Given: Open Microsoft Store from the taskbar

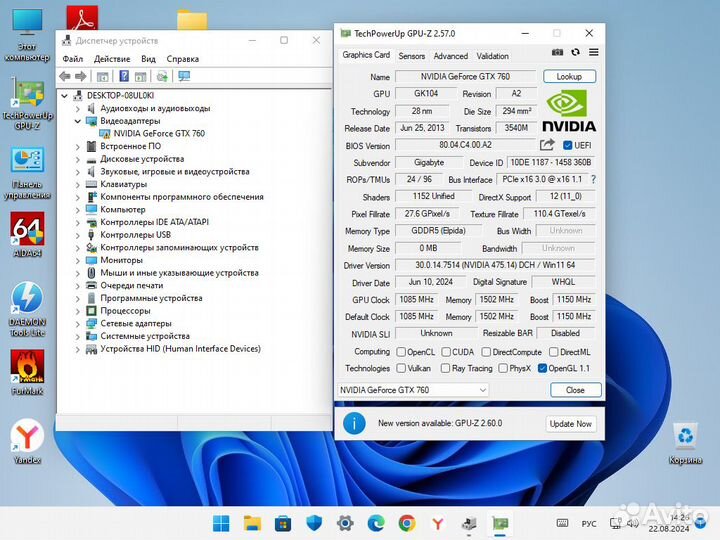Looking at the screenshot, I should [x=283, y=523].
